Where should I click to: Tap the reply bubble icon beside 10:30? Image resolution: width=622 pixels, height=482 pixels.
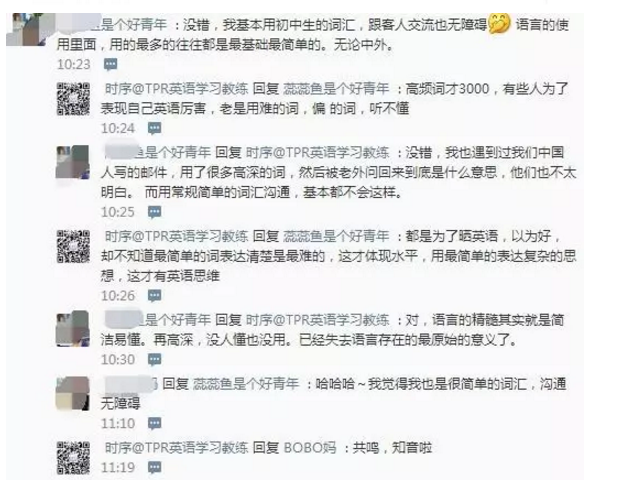(x=154, y=359)
